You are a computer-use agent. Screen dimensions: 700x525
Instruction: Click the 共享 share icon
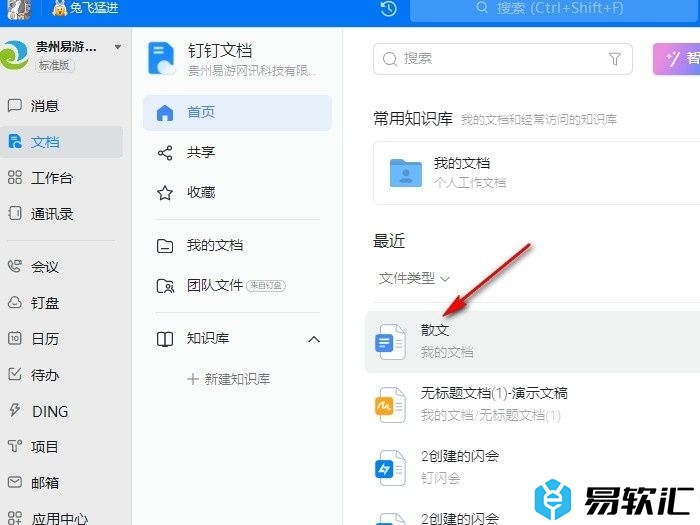coord(165,153)
